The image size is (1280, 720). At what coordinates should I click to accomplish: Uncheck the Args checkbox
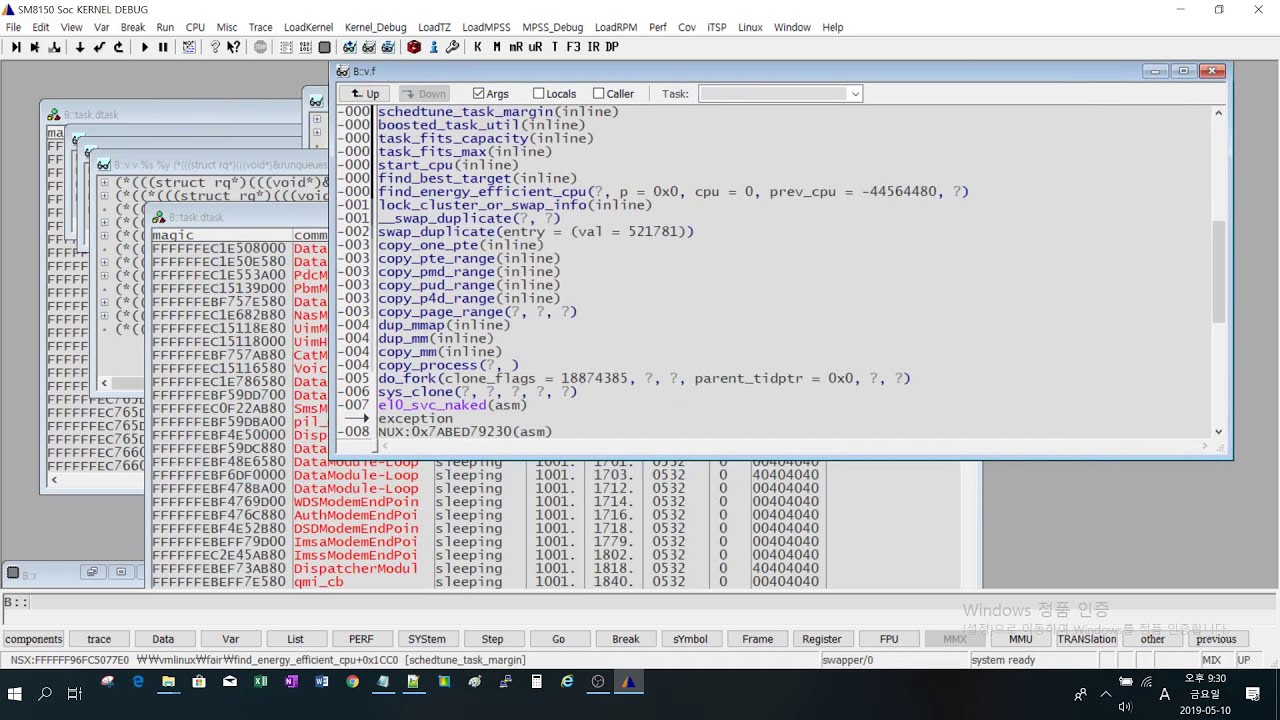coord(478,93)
